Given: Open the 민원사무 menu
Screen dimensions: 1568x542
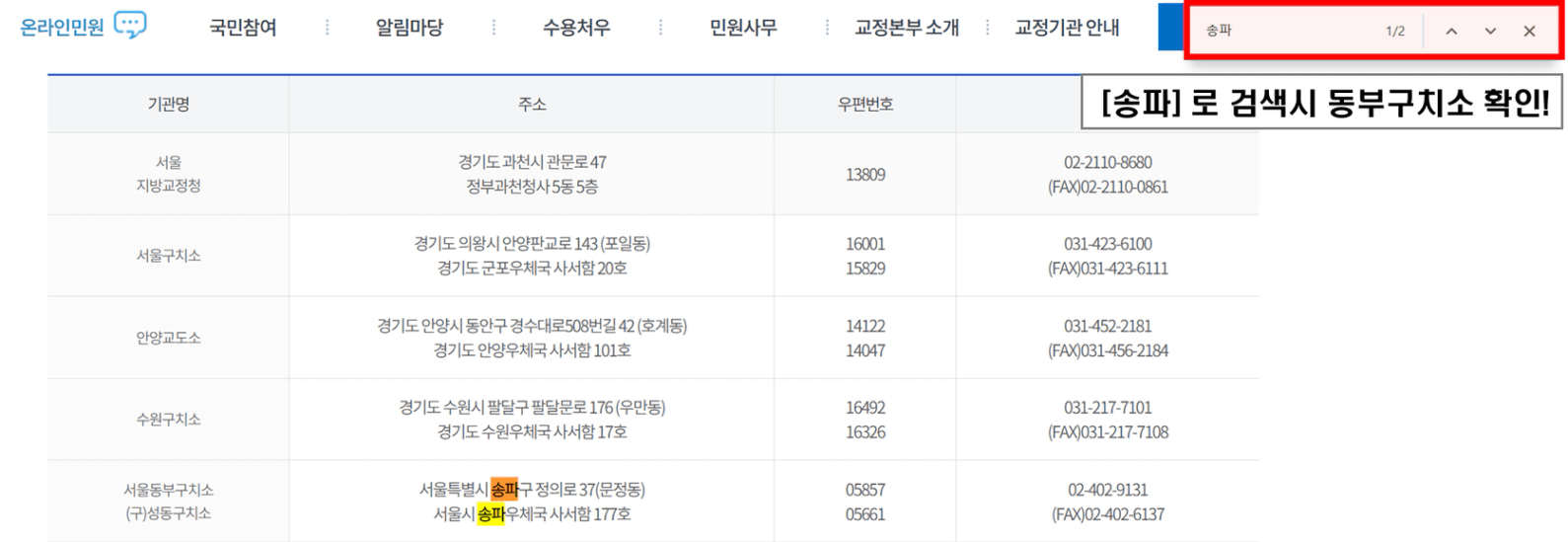Looking at the screenshot, I should [x=743, y=28].
